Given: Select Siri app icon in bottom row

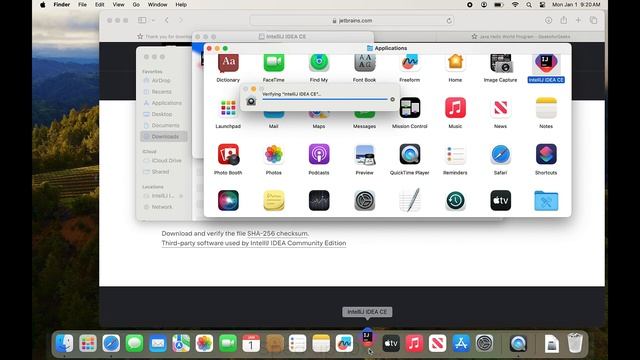Looking at the screenshot, I should [228, 200].
